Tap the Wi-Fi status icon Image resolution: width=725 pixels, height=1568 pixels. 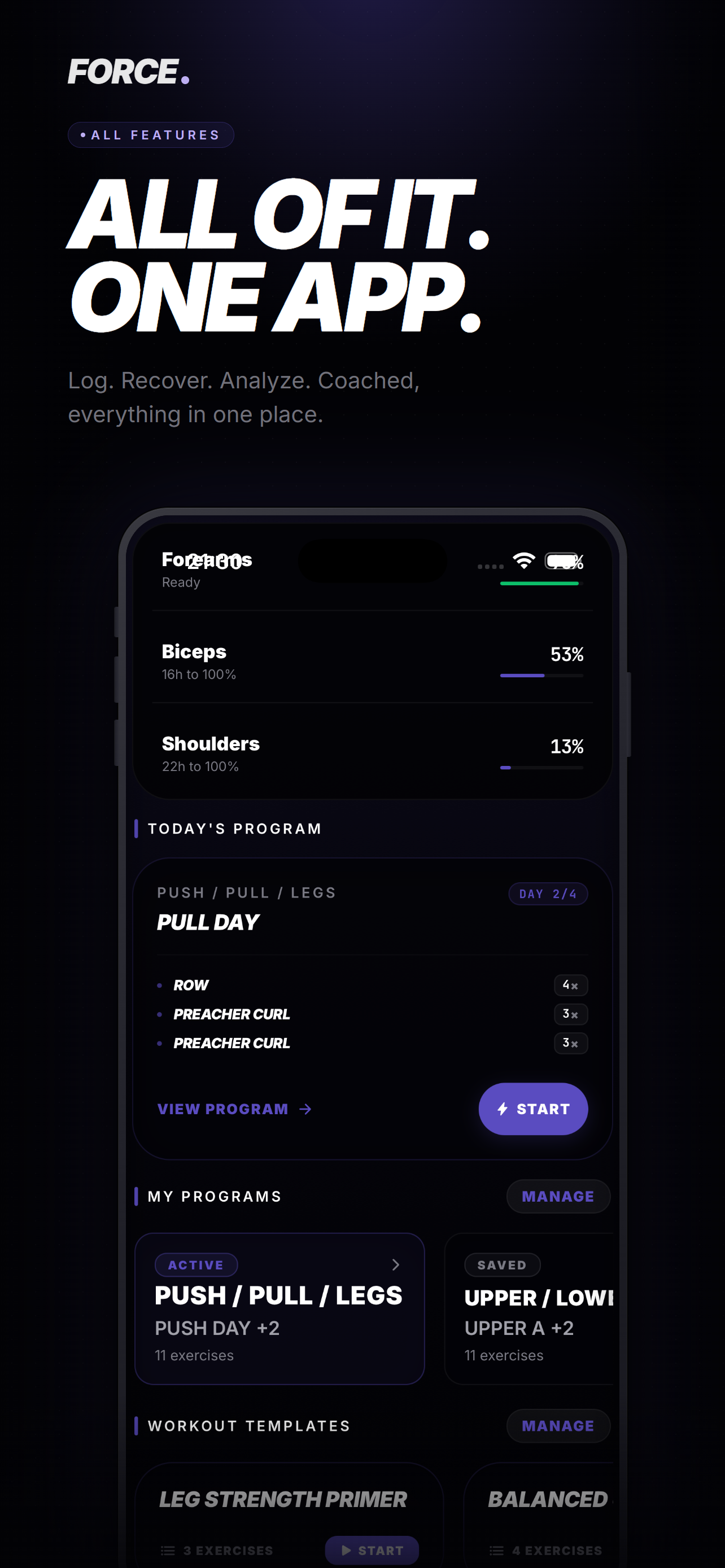523,560
